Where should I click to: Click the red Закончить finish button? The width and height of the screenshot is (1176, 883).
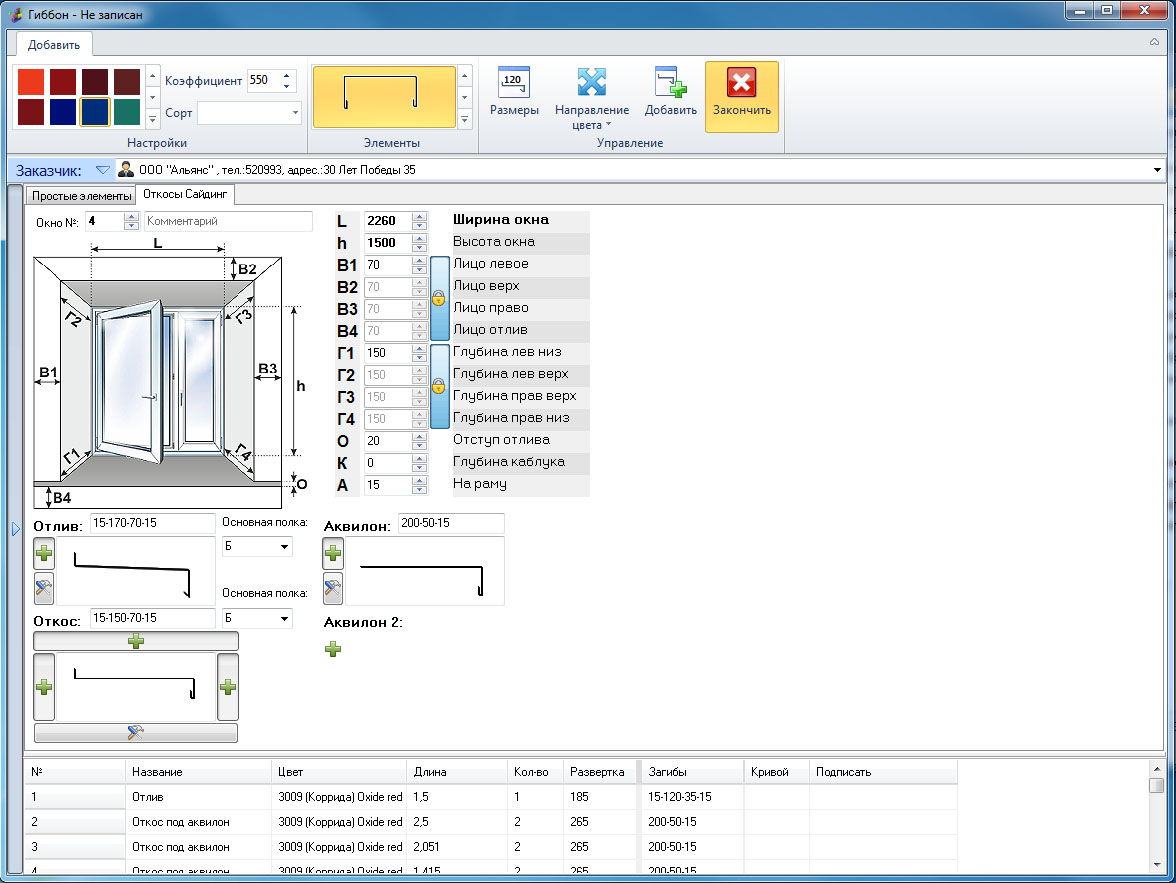(x=741, y=97)
